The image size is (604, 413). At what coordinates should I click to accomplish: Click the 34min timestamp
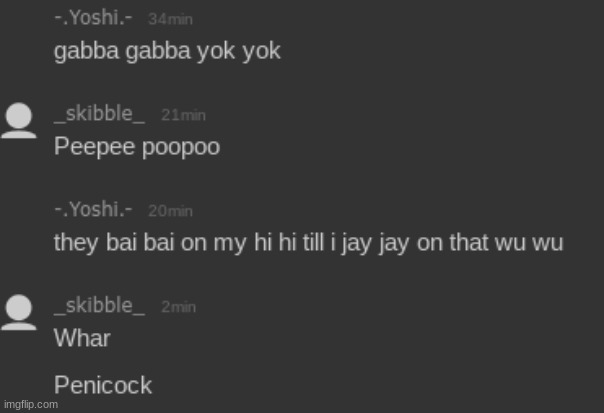(x=170, y=19)
